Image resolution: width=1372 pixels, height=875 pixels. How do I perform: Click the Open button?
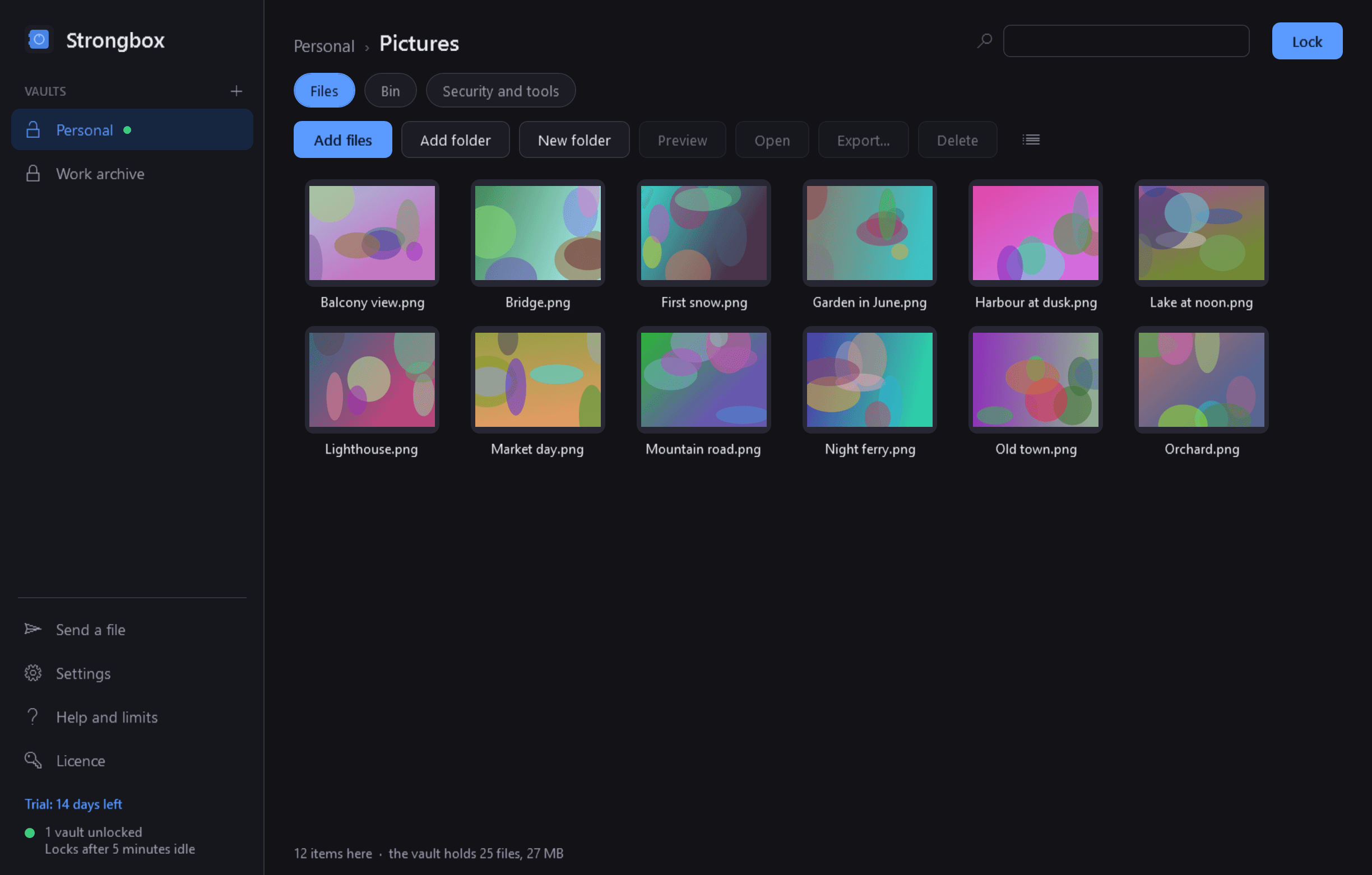771,139
